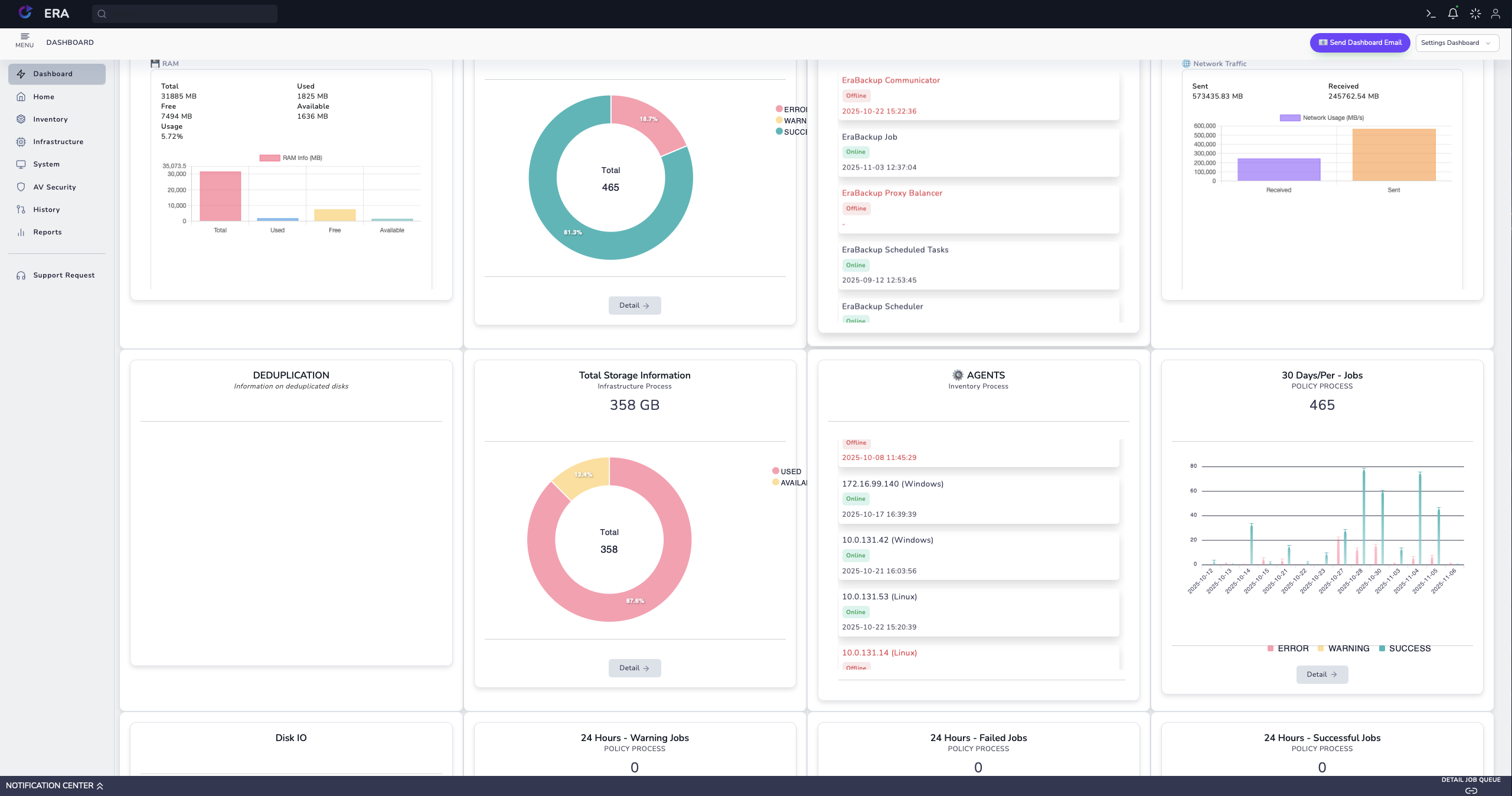
Task: Click the Online status badge for EraBackup Job
Action: [855, 152]
